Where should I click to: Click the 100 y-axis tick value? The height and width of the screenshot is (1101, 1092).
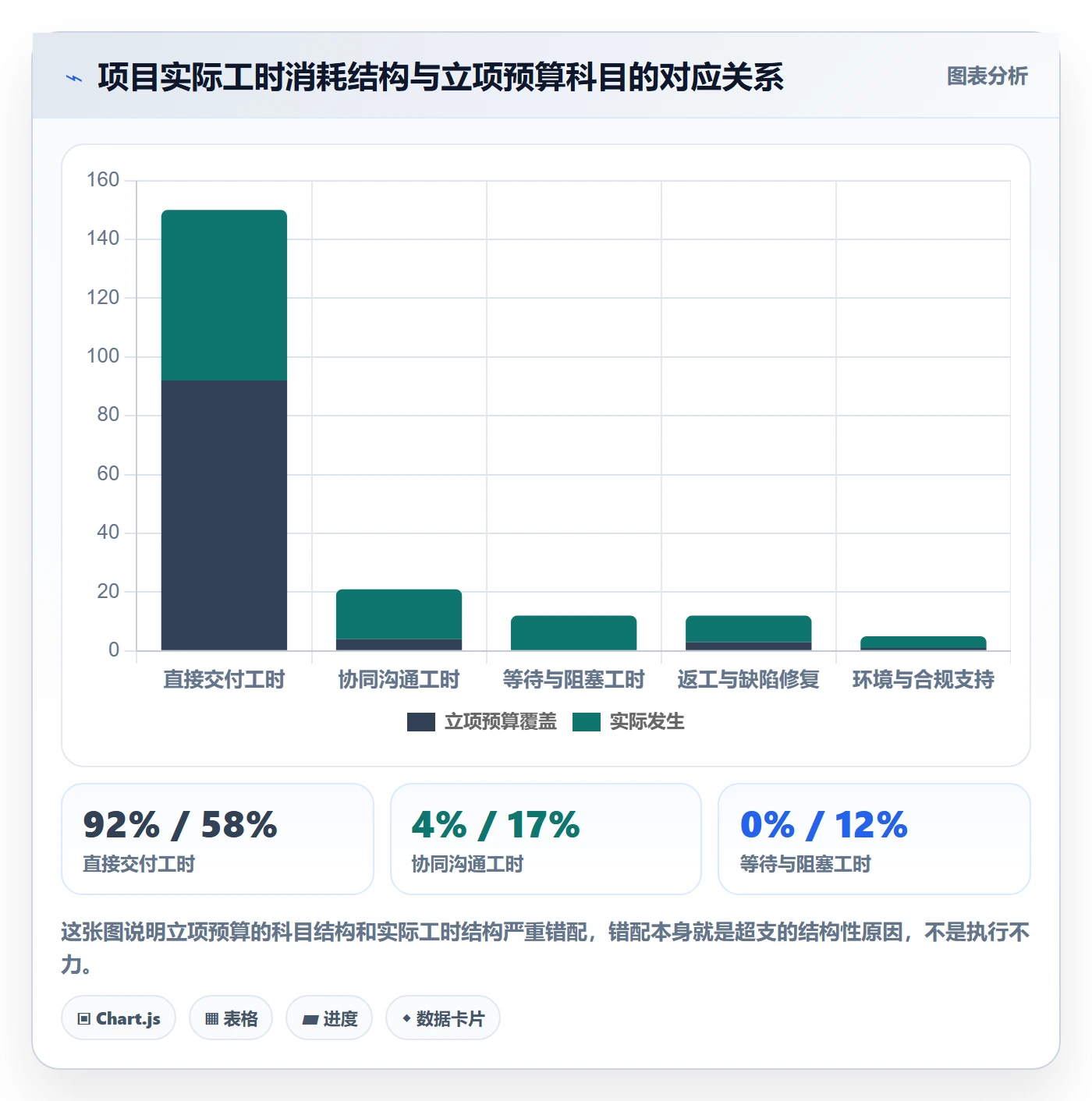point(103,356)
